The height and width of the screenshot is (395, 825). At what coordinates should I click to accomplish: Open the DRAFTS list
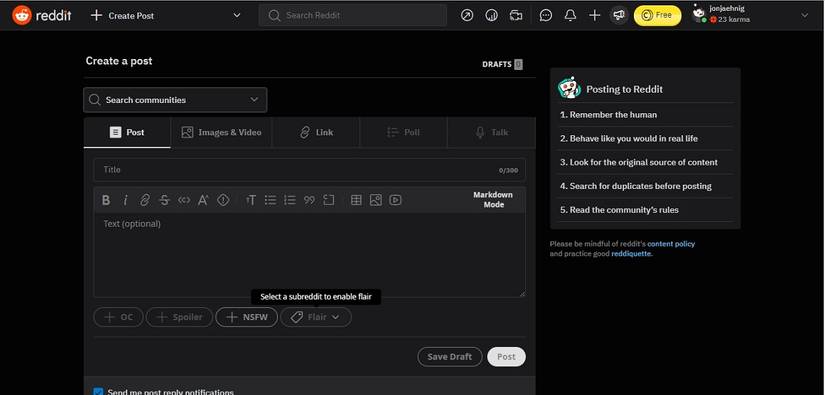click(502, 64)
